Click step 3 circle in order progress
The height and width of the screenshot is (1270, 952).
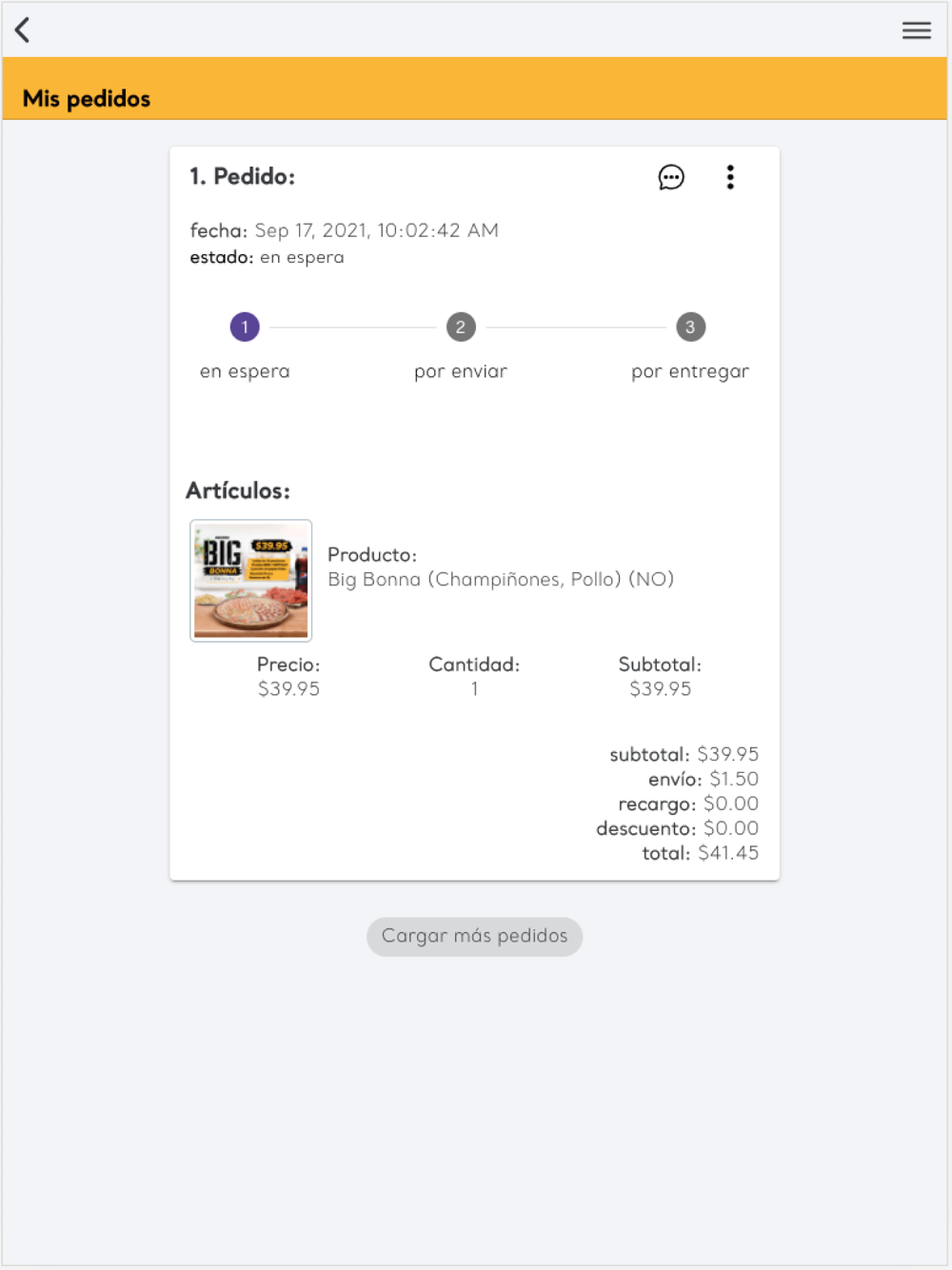pos(690,327)
